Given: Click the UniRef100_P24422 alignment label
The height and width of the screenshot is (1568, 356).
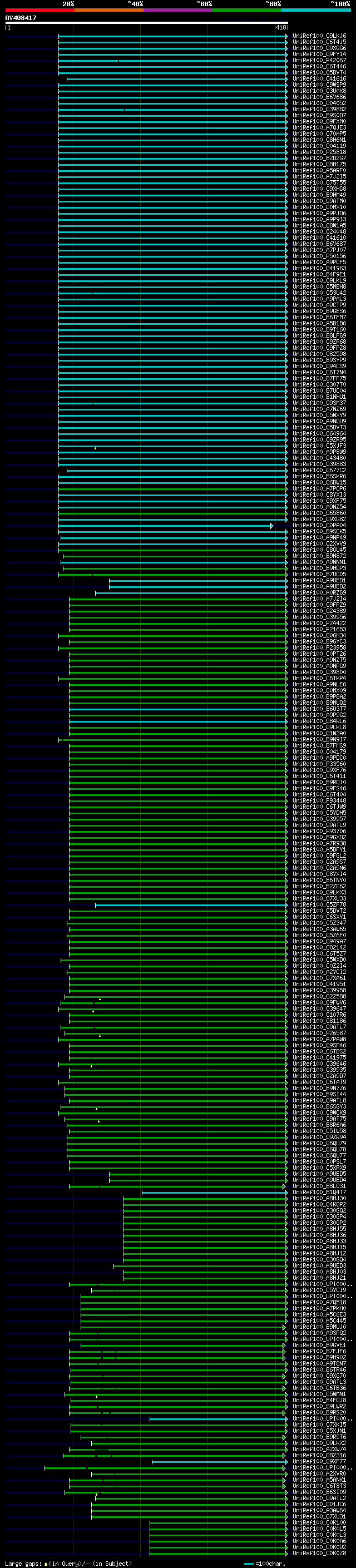Looking at the screenshot, I should click(319, 623).
